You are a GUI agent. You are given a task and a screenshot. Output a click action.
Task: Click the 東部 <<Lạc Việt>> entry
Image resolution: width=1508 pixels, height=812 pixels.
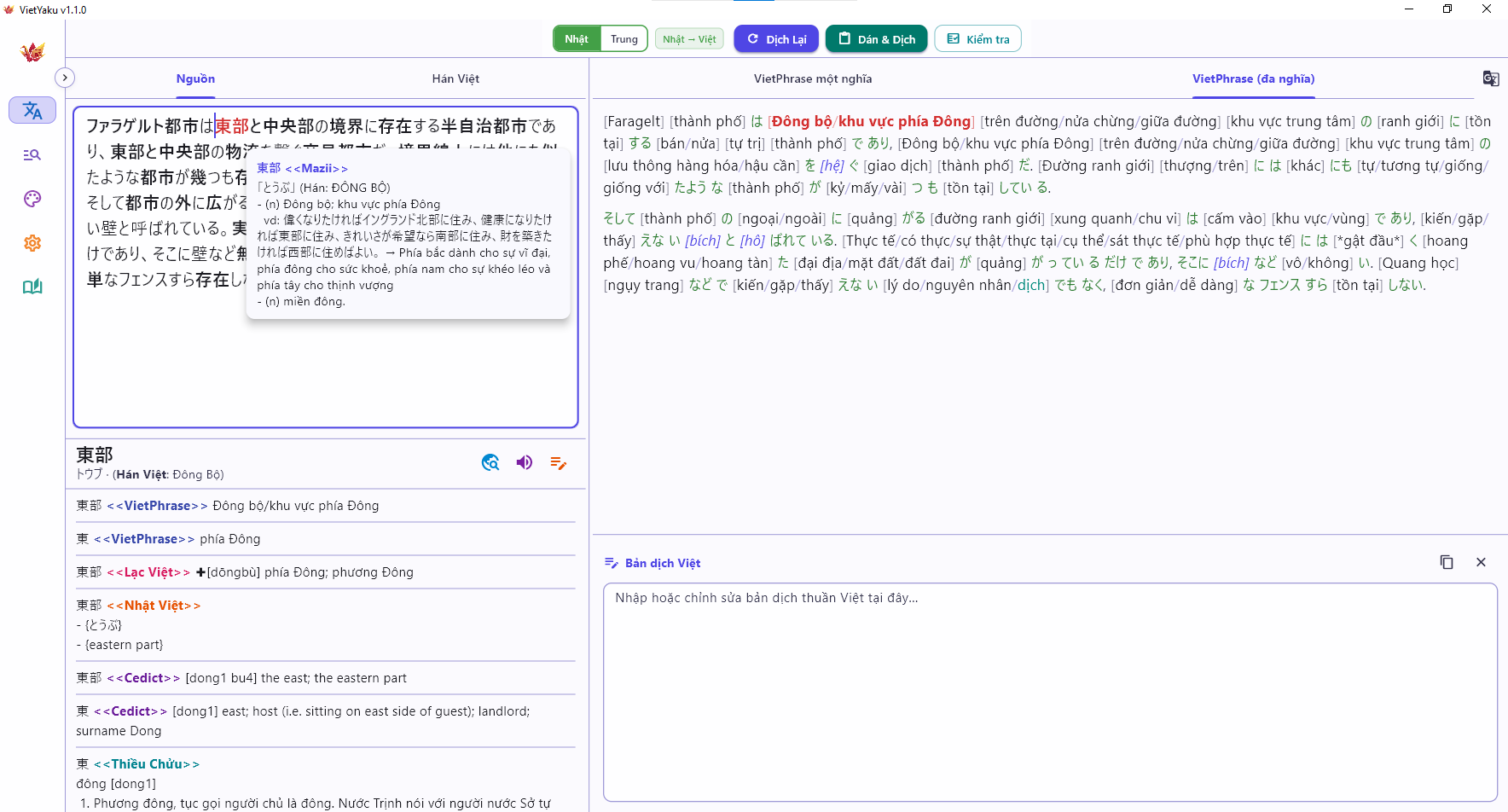pyautogui.click(x=325, y=572)
